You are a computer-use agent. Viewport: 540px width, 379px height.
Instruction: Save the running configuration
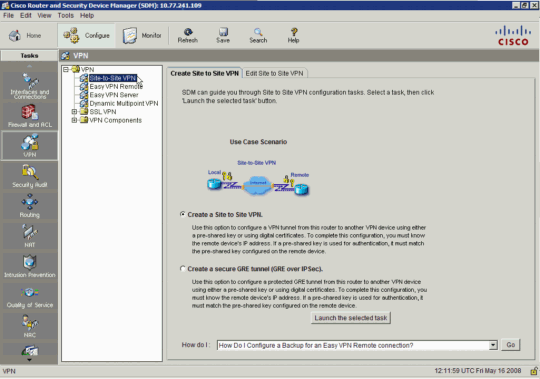[x=223, y=35]
